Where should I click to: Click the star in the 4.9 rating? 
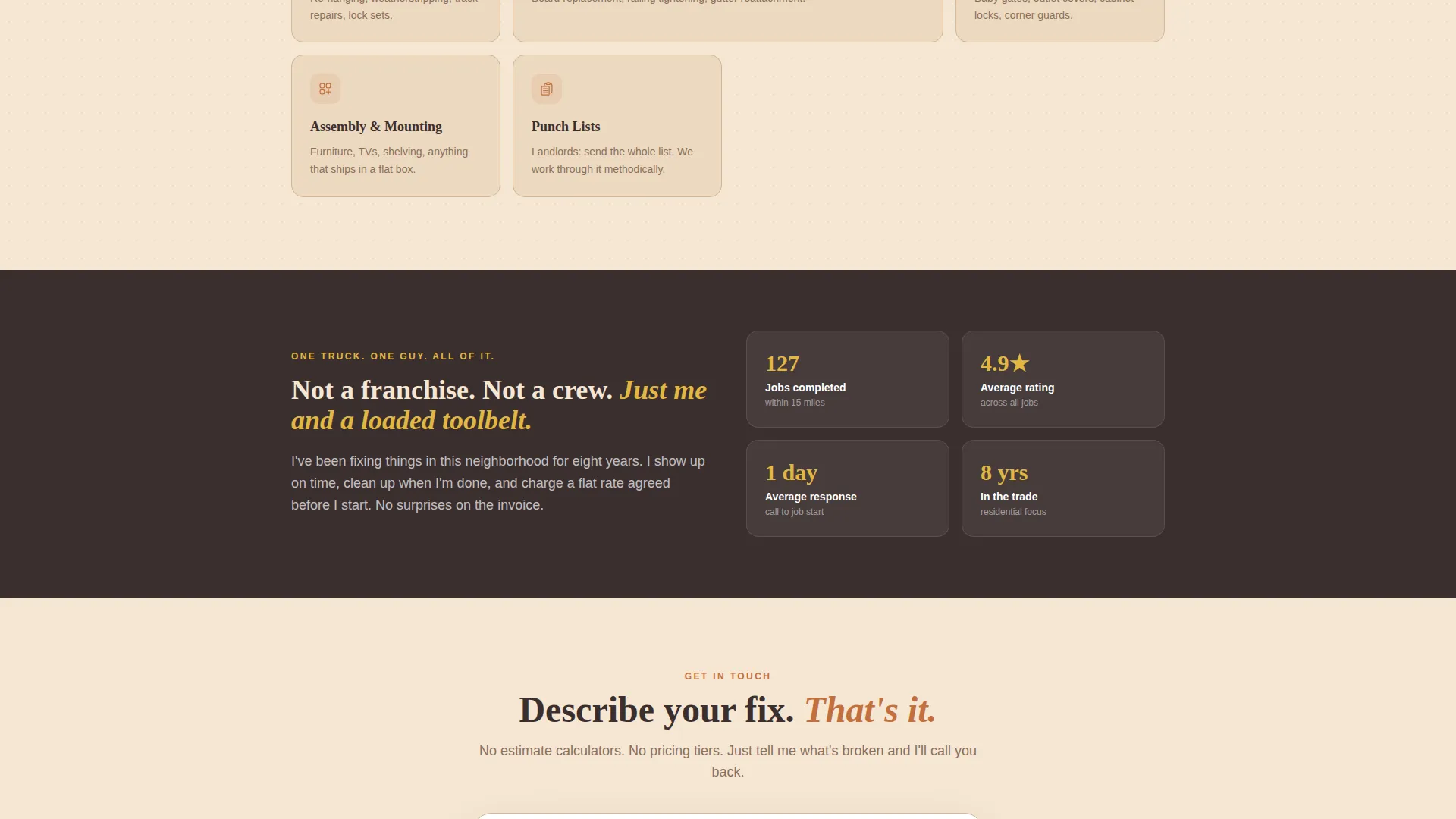1020,363
